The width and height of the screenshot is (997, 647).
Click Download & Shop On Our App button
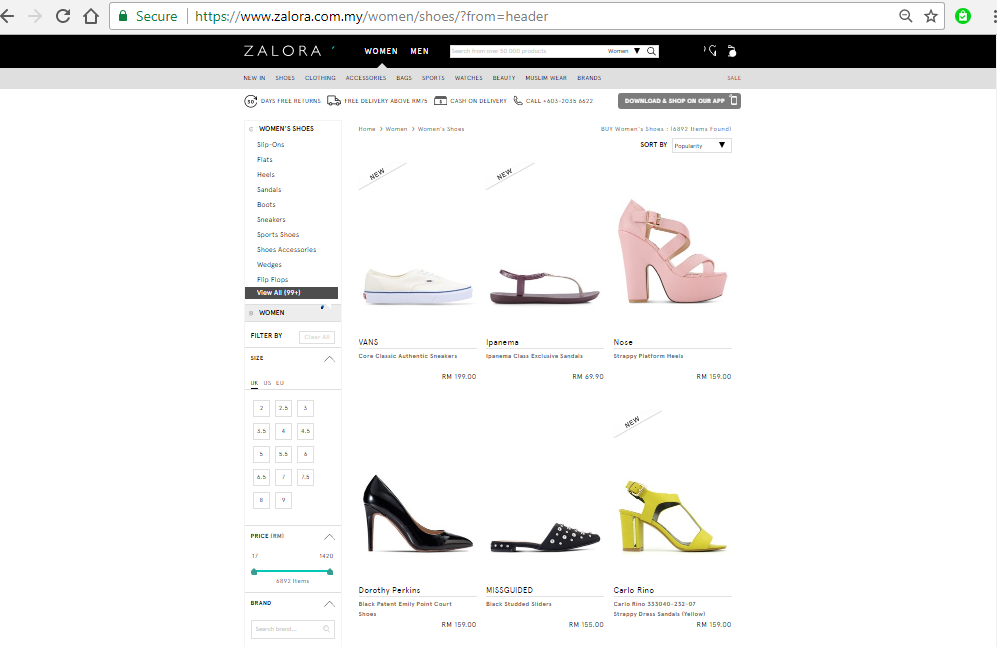(x=679, y=100)
